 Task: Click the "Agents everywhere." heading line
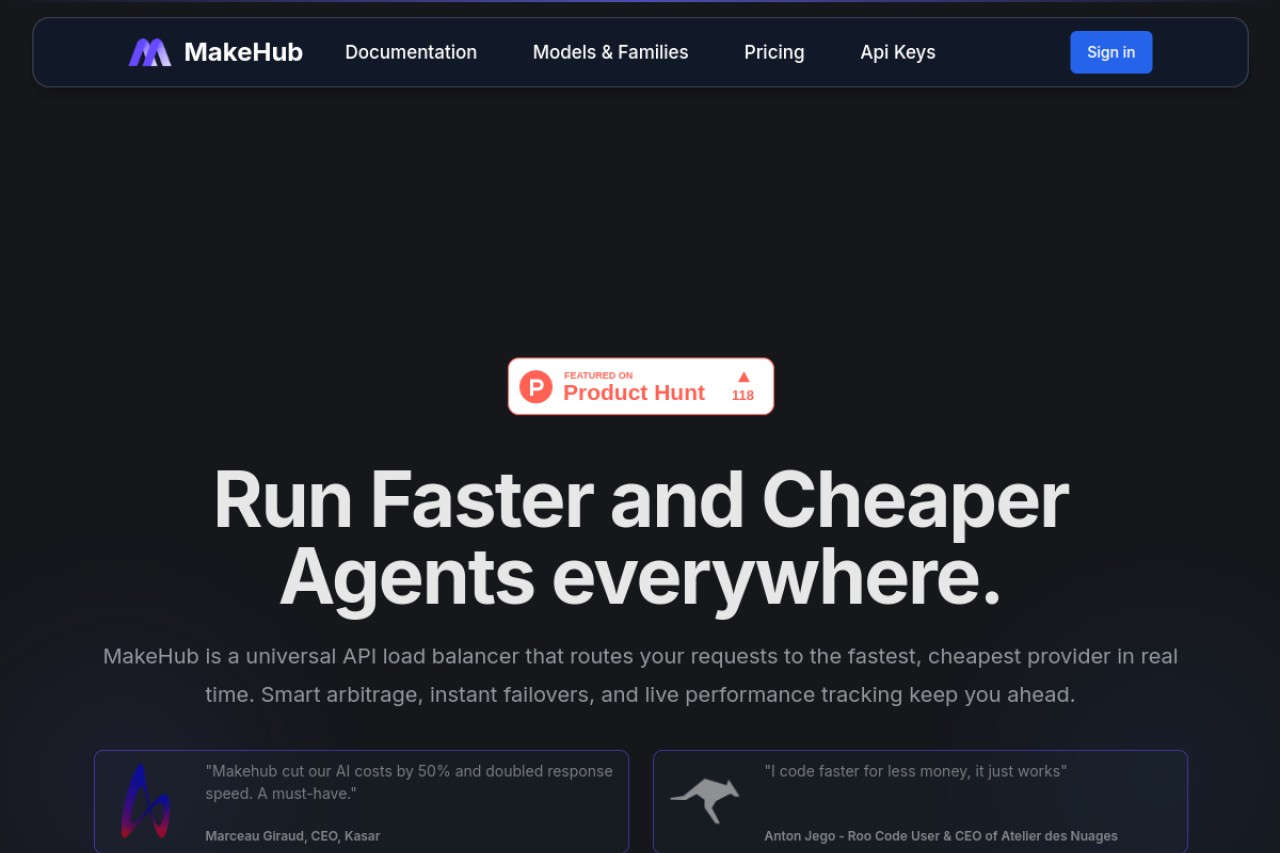(641, 578)
